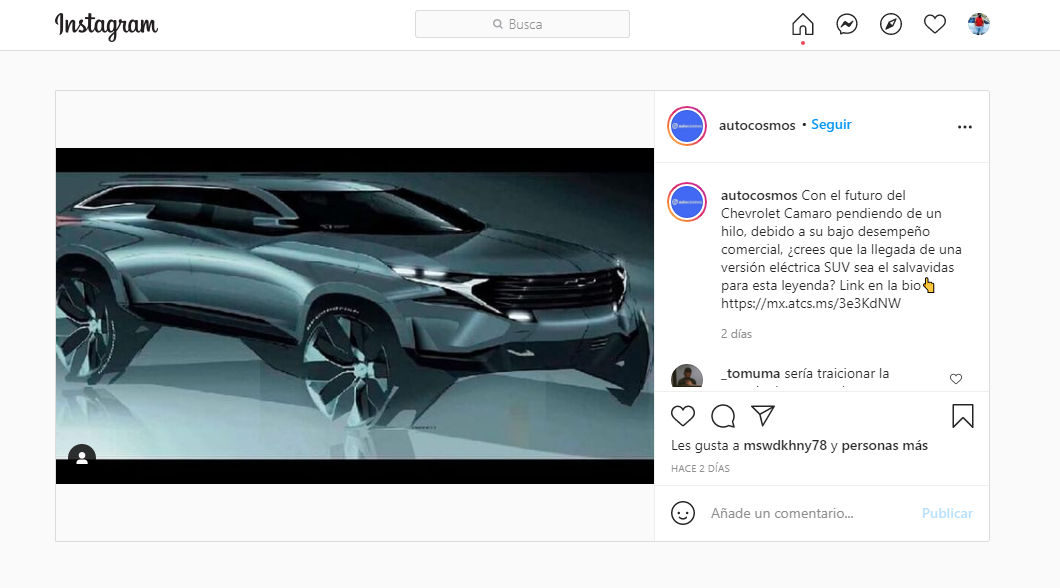Viewport: 1060px width, 588px height.
Task: Like the post with the heart icon
Action: click(x=683, y=416)
